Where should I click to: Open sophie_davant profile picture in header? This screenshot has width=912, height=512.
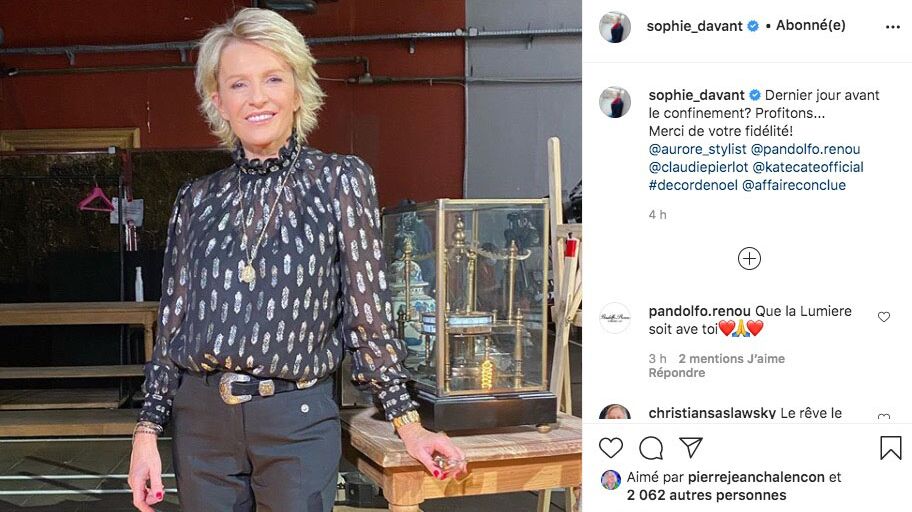click(615, 27)
